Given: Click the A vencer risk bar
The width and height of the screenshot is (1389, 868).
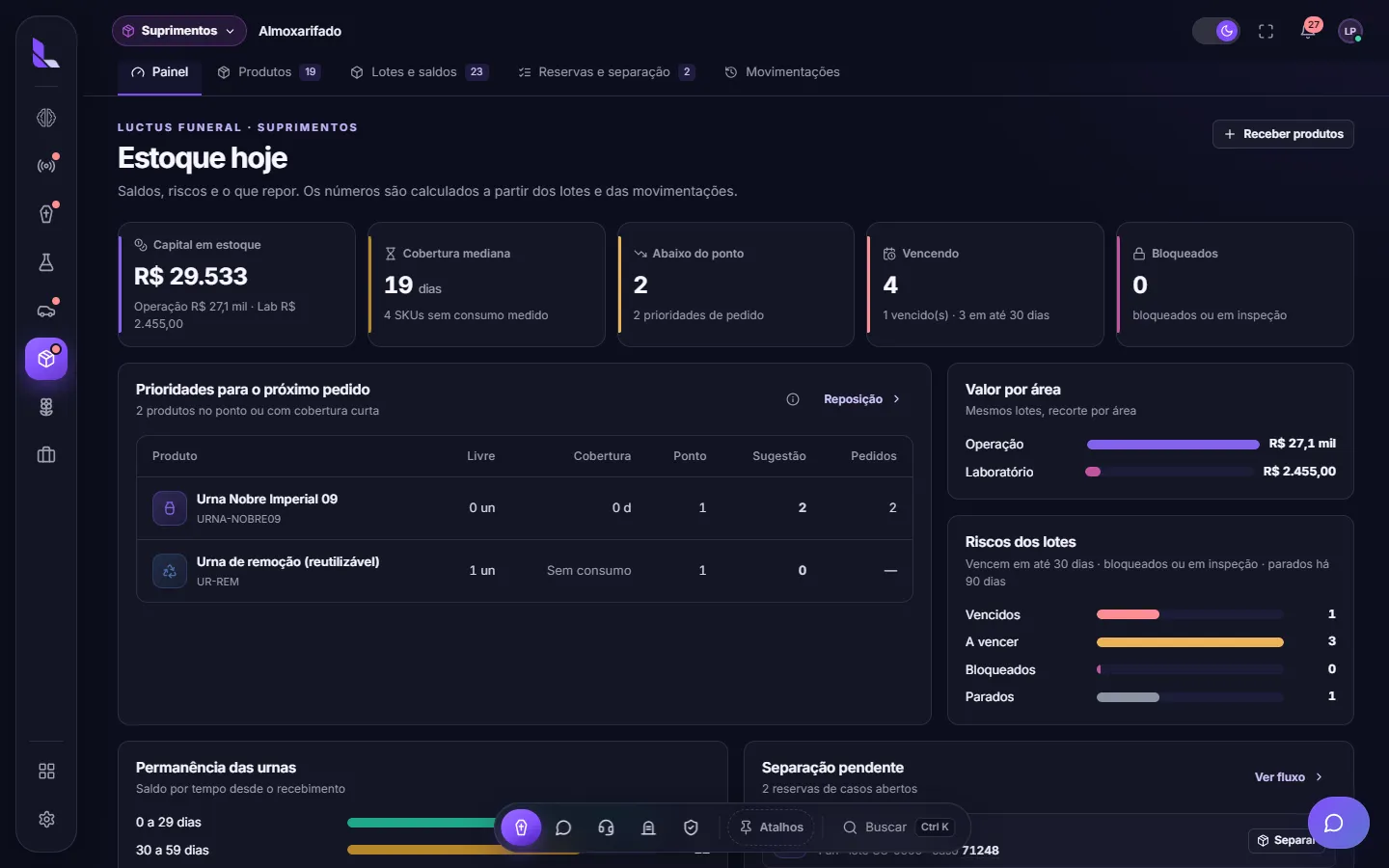Looking at the screenshot, I should 1190,642.
